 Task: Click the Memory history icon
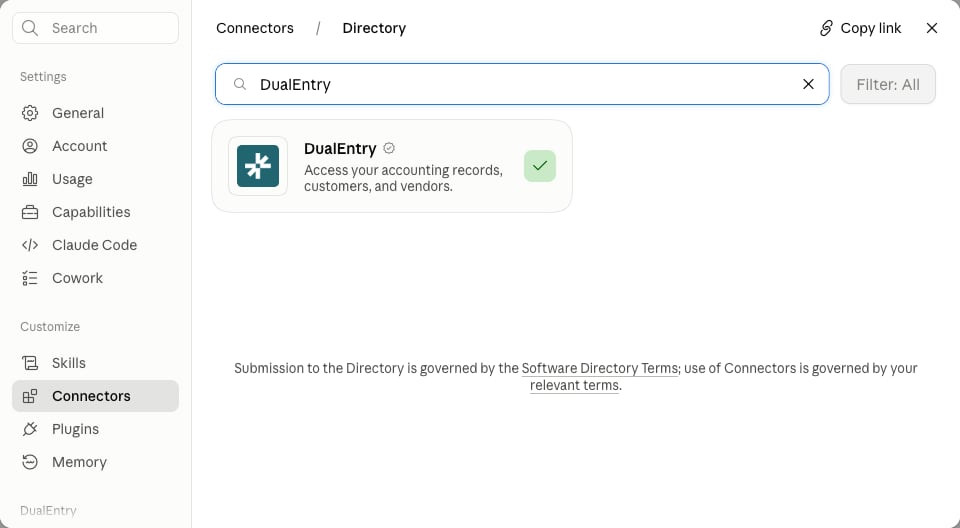click(x=29, y=462)
